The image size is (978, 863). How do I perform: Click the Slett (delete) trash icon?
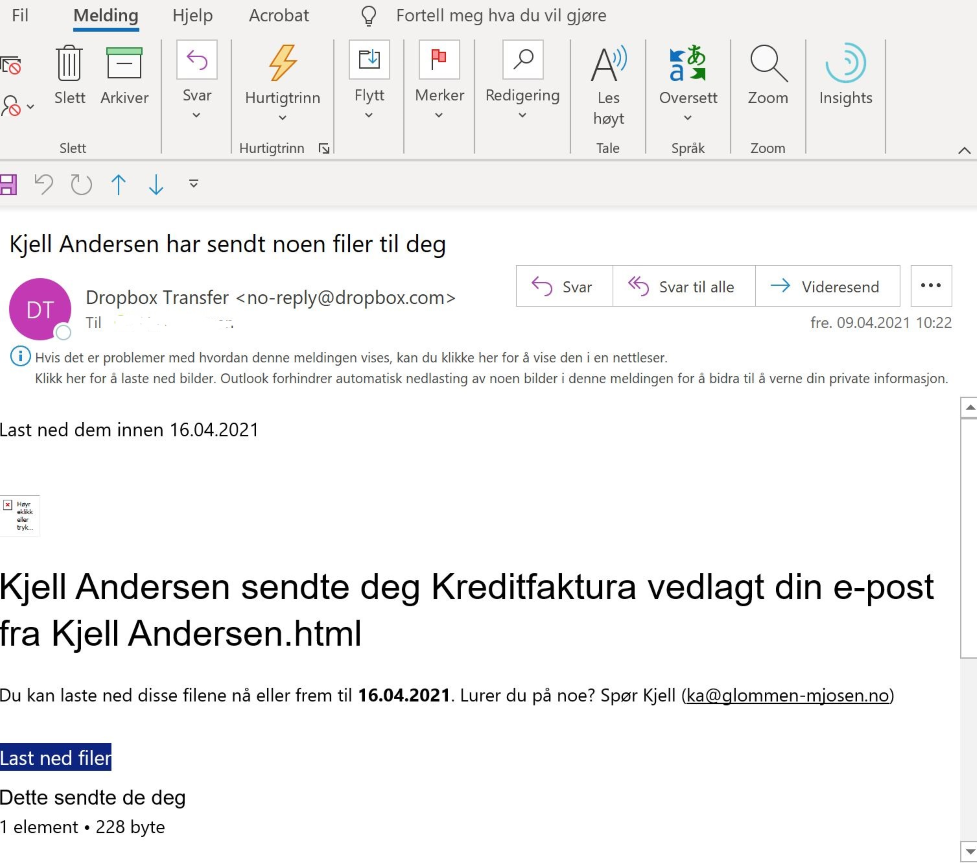coord(69,64)
